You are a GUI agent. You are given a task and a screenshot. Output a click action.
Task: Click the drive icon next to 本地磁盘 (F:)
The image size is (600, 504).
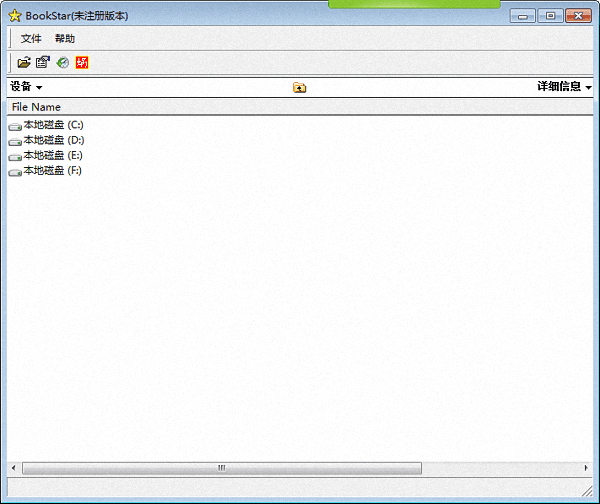[15, 172]
